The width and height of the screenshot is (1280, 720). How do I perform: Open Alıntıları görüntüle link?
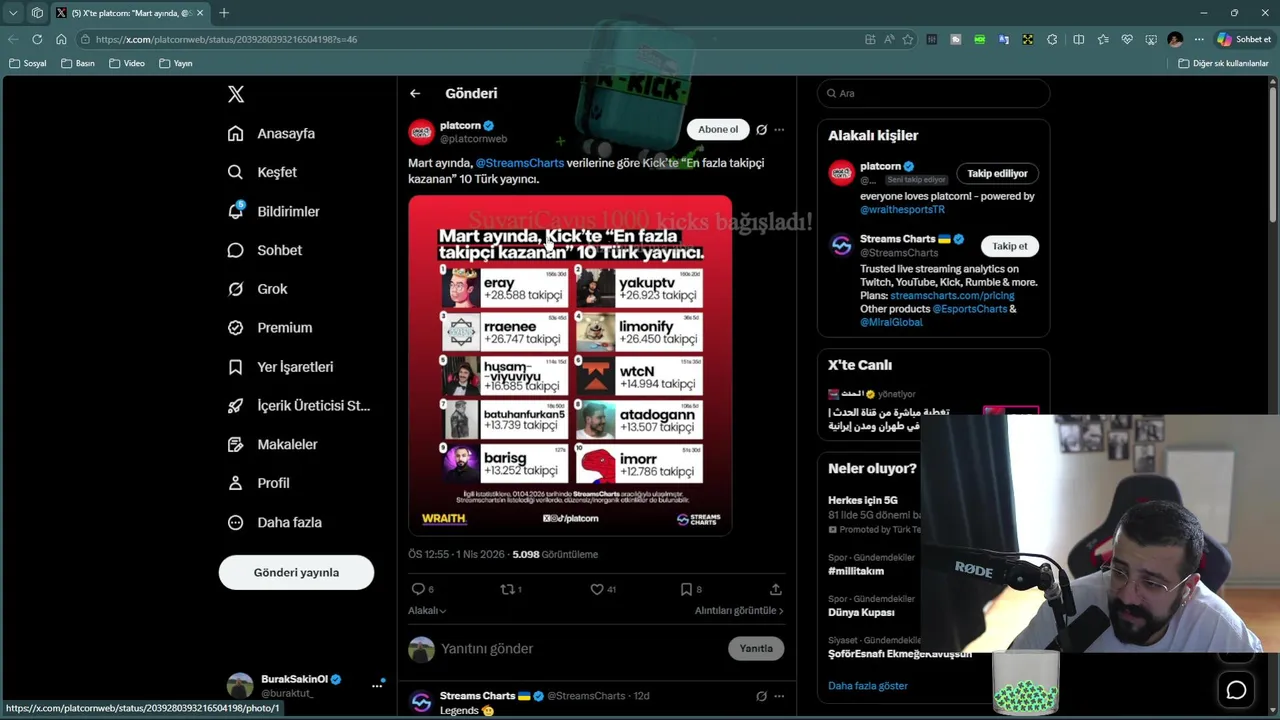[x=739, y=610]
